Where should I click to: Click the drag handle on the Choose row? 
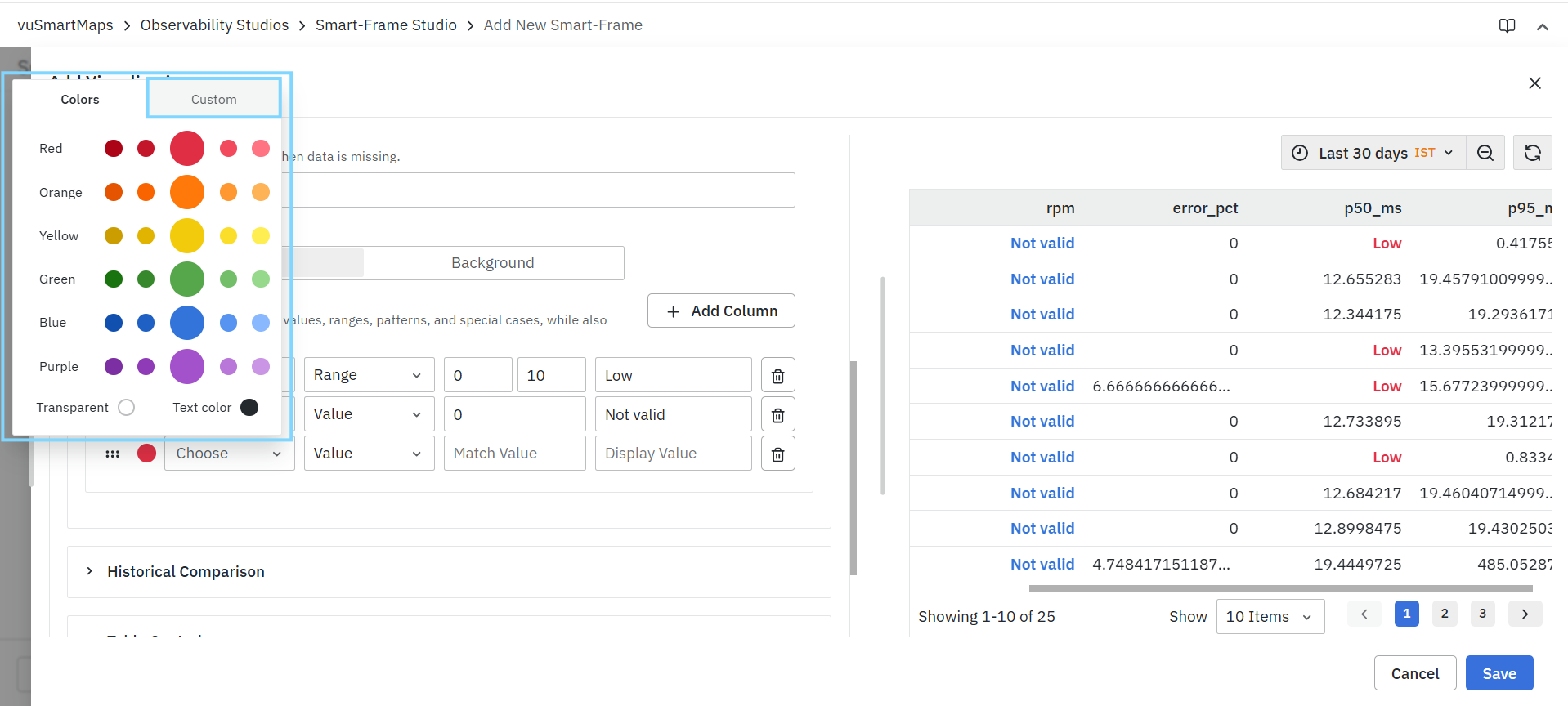(x=113, y=454)
